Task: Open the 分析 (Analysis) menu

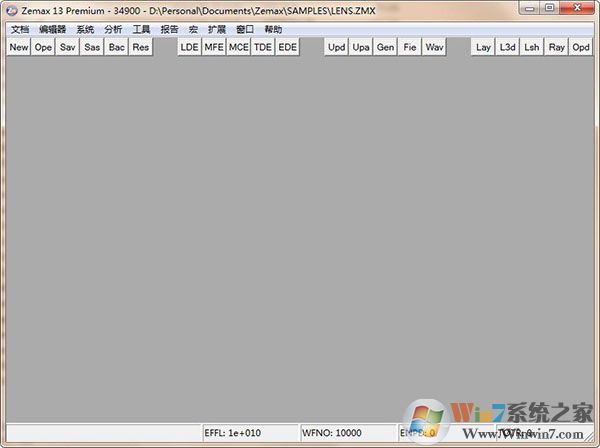Action: [113, 29]
